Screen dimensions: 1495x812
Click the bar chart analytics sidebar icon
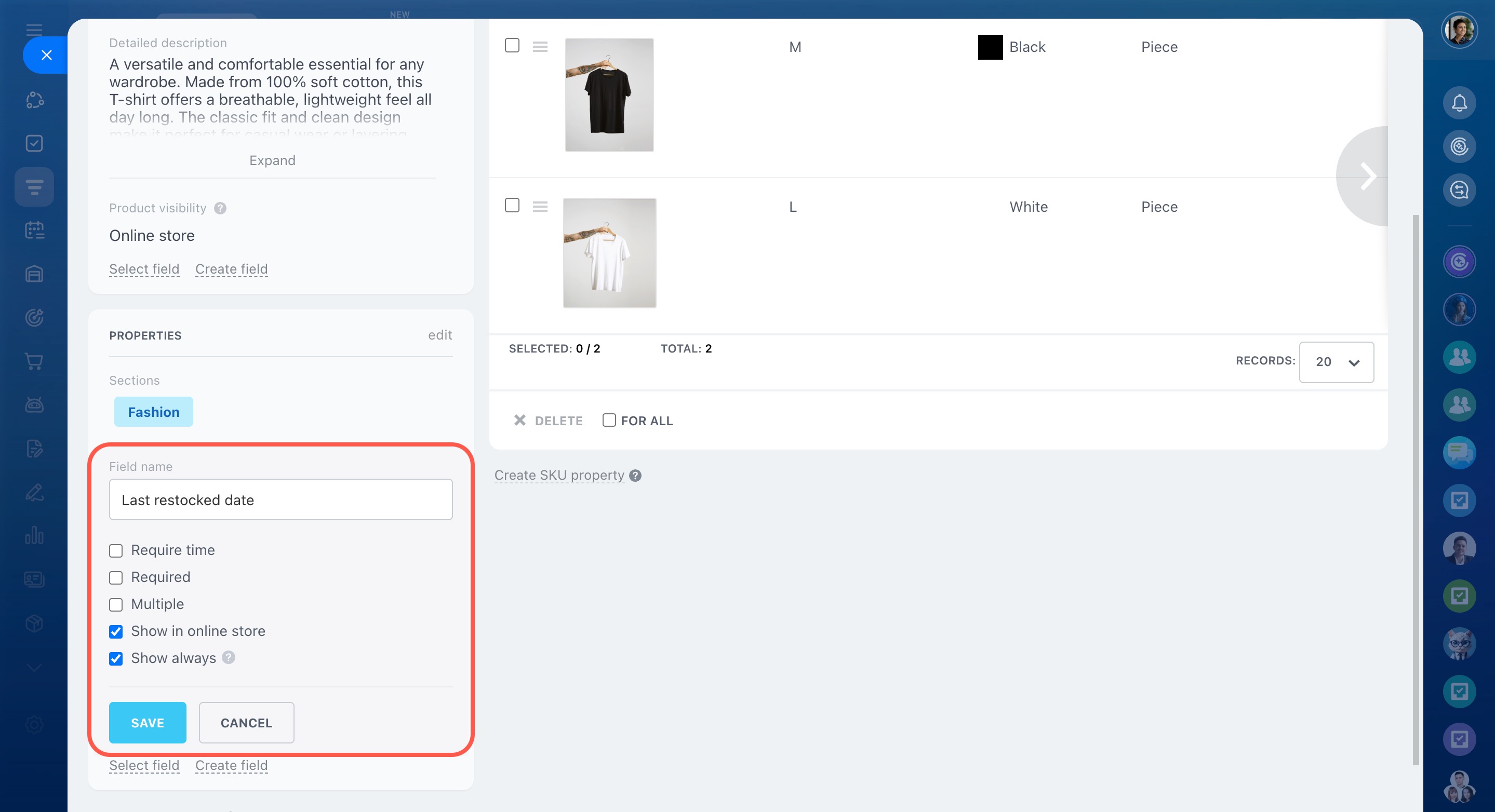pyautogui.click(x=34, y=535)
